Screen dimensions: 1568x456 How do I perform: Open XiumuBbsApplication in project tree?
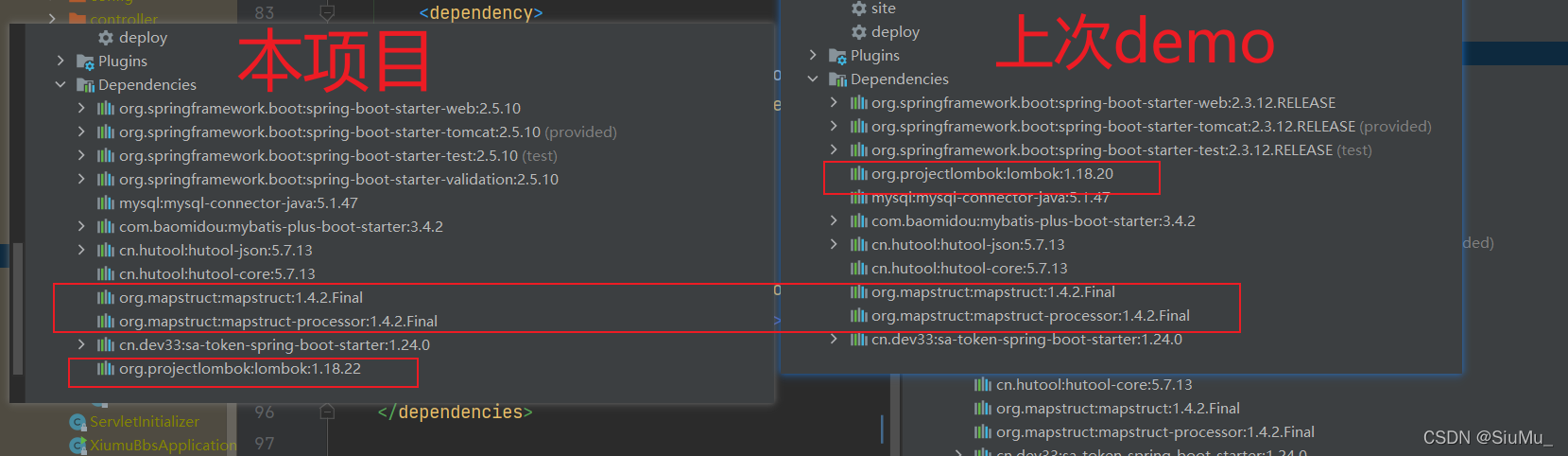pyautogui.click(x=163, y=446)
